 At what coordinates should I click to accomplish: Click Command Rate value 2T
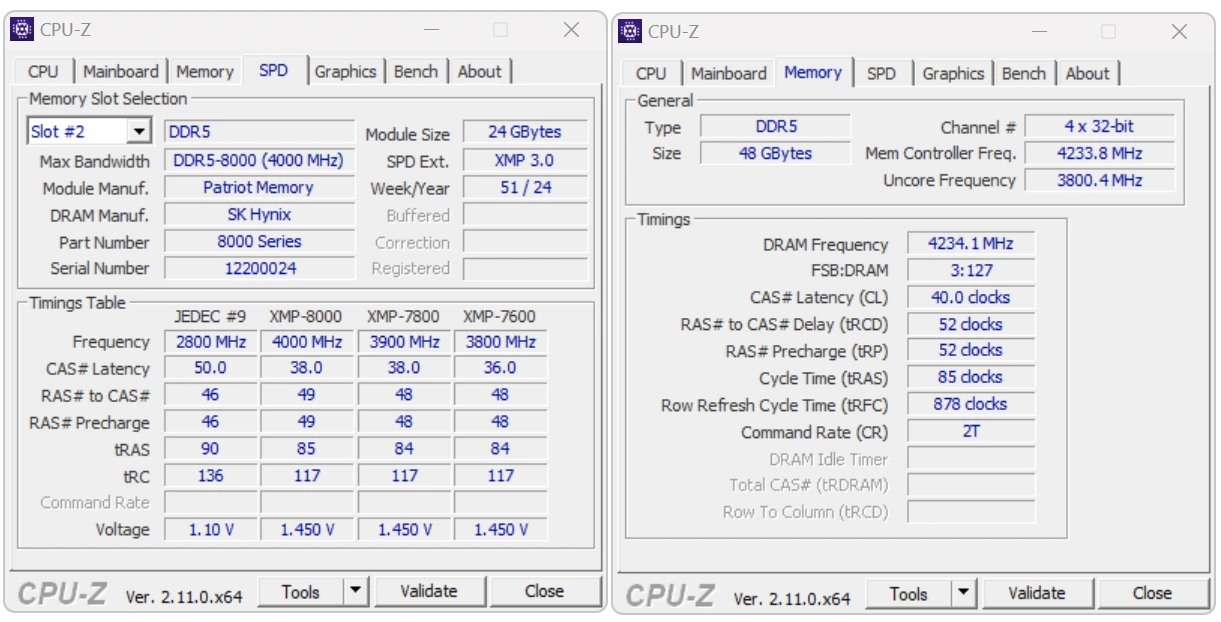pyautogui.click(x=971, y=431)
